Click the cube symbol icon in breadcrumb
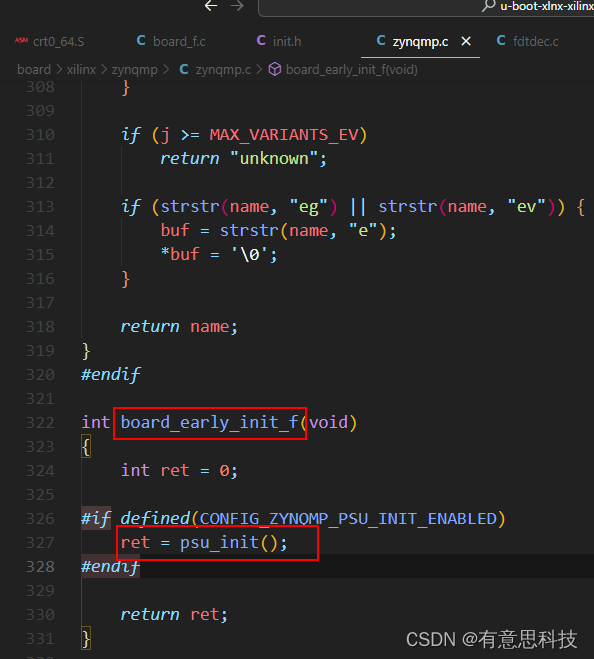Image resolution: width=594 pixels, height=659 pixels. (275, 69)
